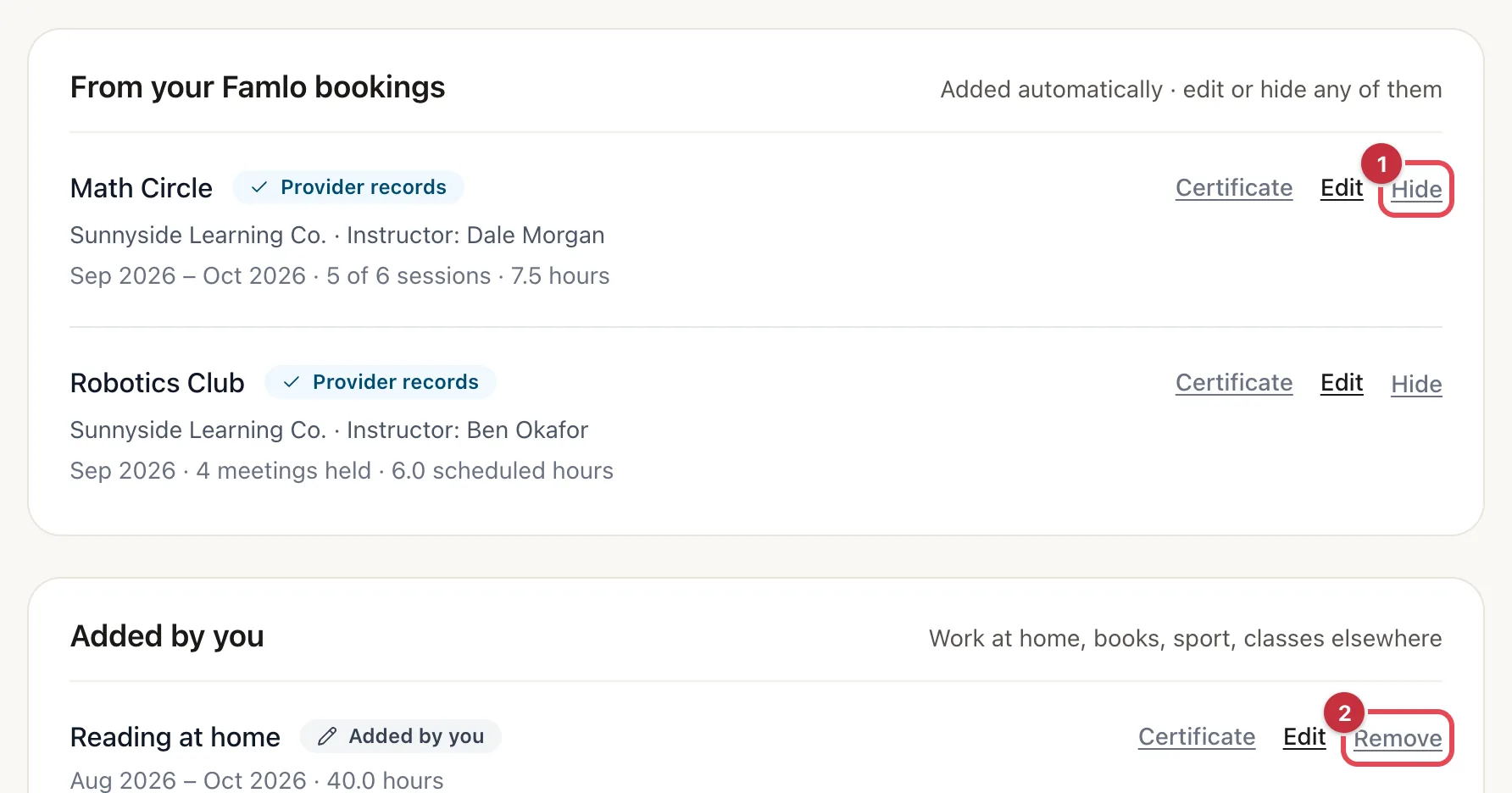
Task: Open Certificate link for Robotics Club
Action: point(1234,383)
